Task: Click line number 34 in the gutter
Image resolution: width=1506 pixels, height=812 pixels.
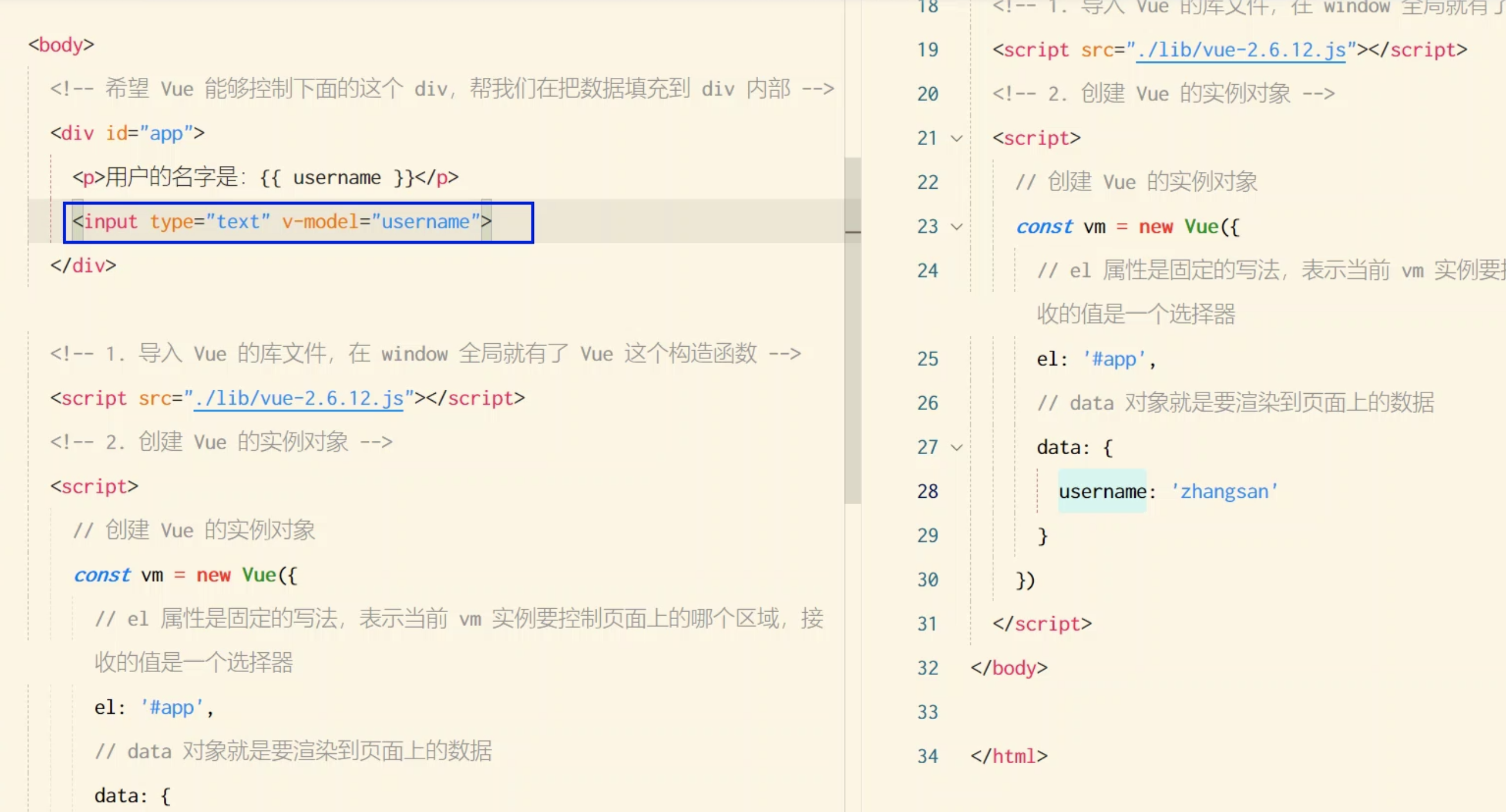Action: (x=927, y=756)
